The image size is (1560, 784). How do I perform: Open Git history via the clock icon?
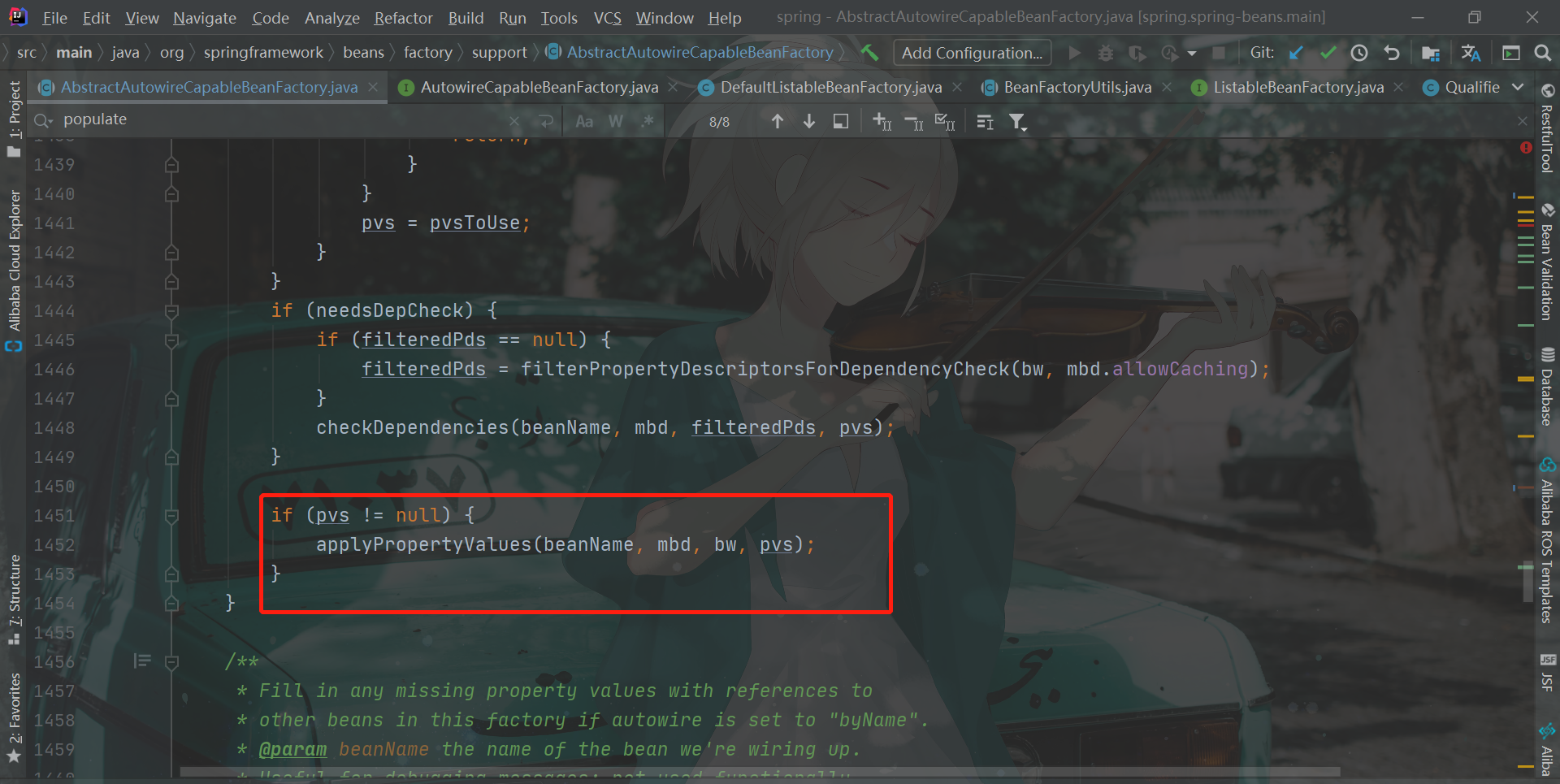click(x=1359, y=53)
